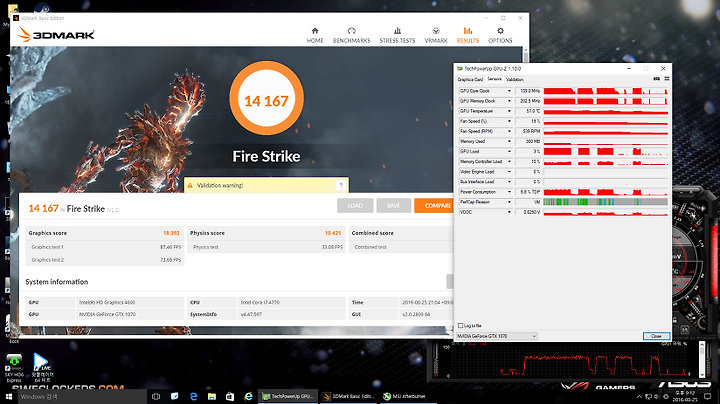Viewport: 720px width, 404px height.
Task: Click the 3DMark logo
Action: tap(56, 34)
